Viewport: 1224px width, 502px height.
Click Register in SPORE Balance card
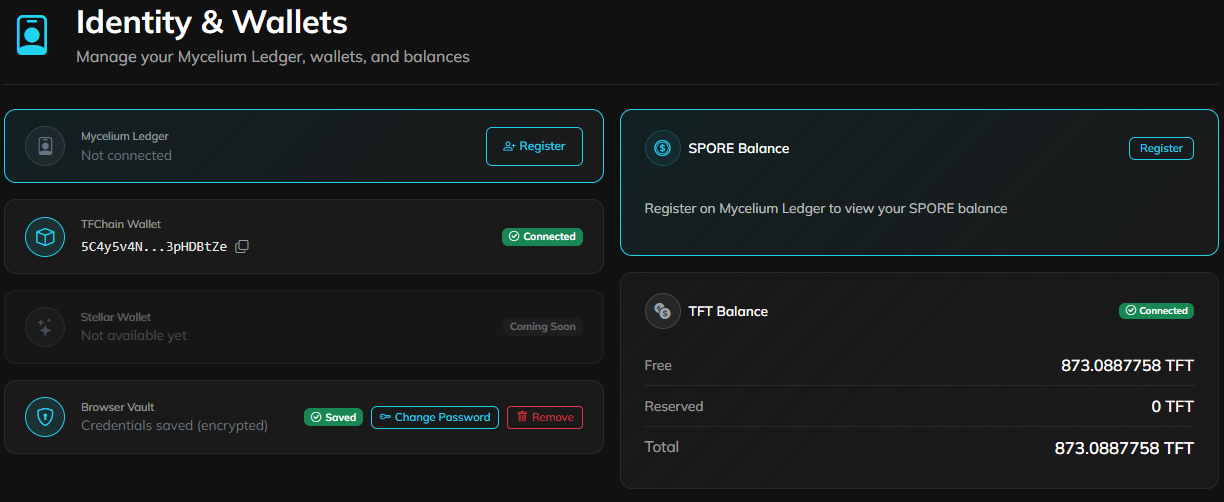pyautogui.click(x=1161, y=148)
